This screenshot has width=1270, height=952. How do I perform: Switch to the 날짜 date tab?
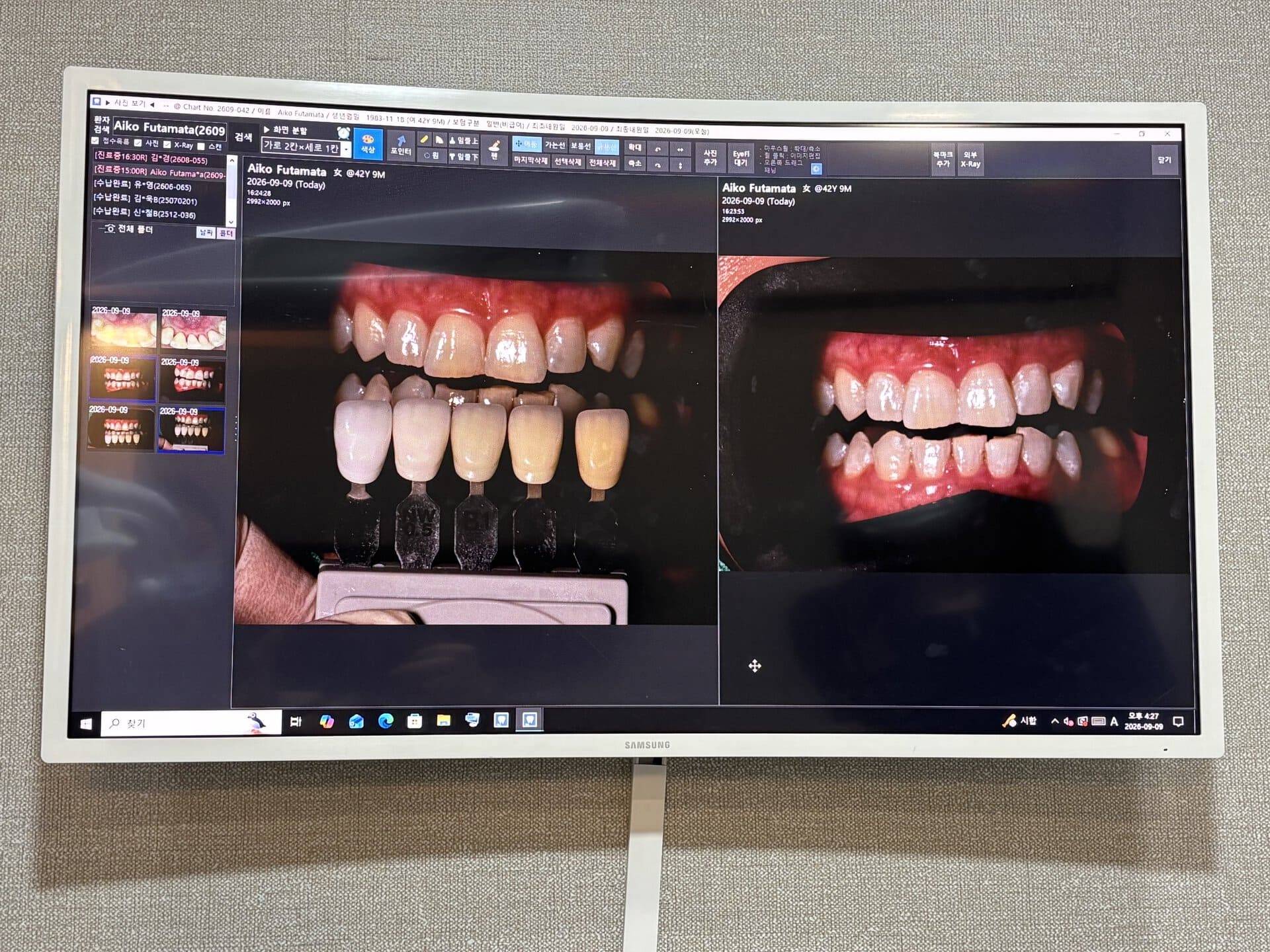pyautogui.click(x=206, y=233)
